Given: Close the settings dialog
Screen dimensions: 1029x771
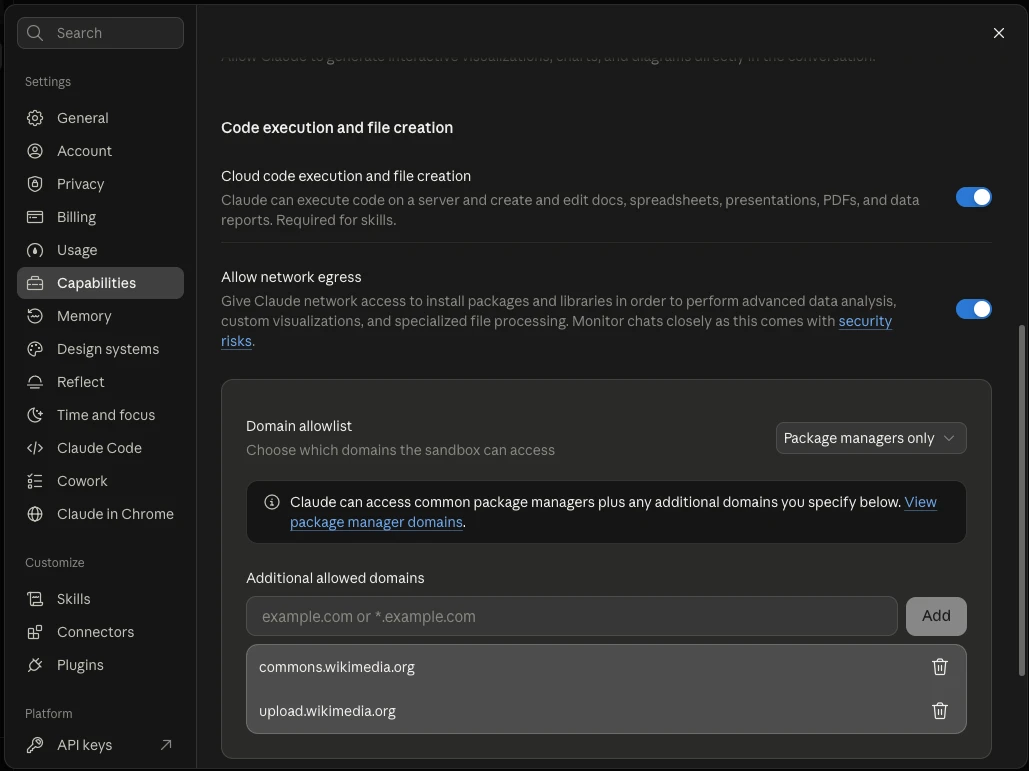Looking at the screenshot, I should (x=999, y=33).
